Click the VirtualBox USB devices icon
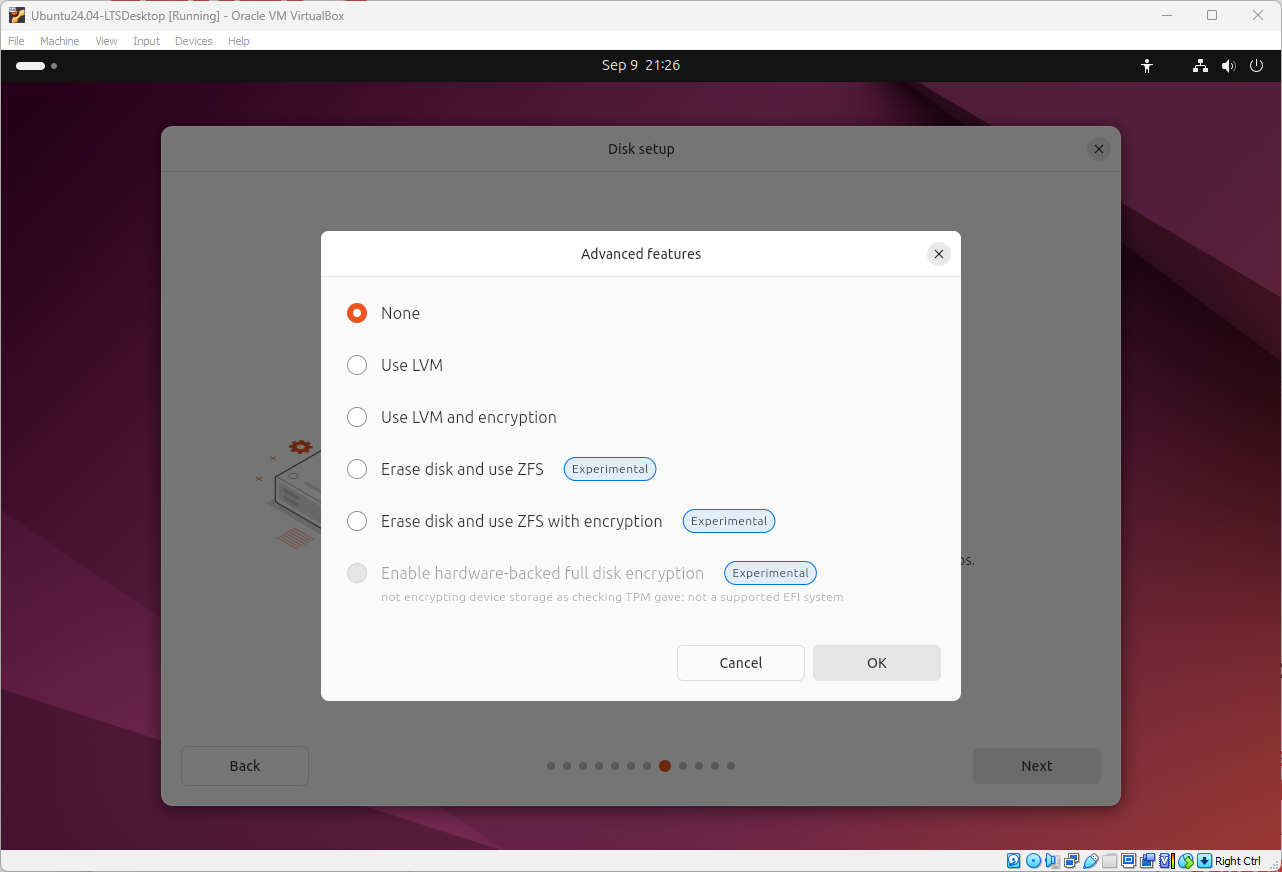1282x872 pixels. 1090,861
